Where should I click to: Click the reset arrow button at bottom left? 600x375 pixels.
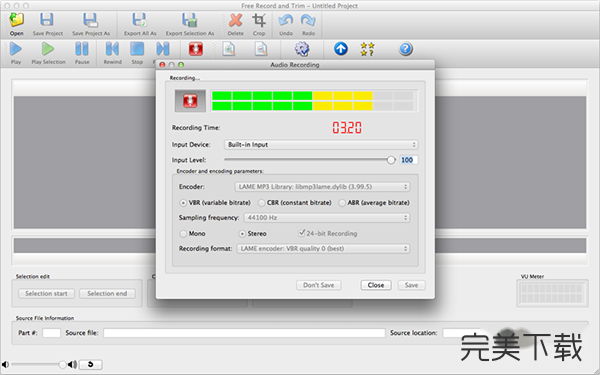pos(91,364)
